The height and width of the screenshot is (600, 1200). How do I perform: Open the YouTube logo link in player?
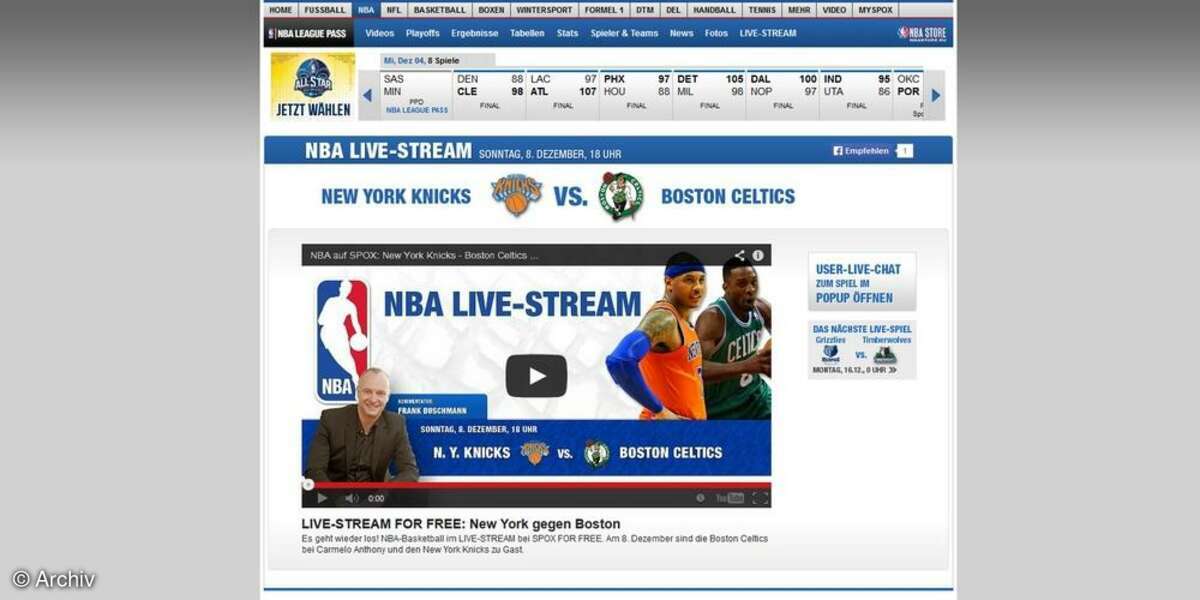coord(729,498)
